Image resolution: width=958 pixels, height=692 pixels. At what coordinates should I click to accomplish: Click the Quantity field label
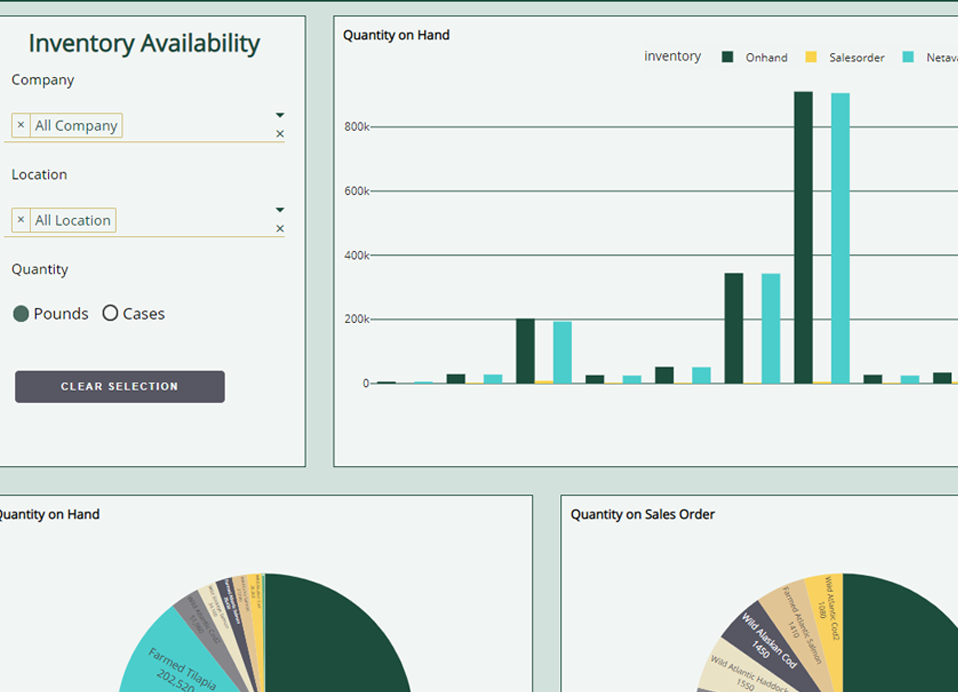pos(40,269)
